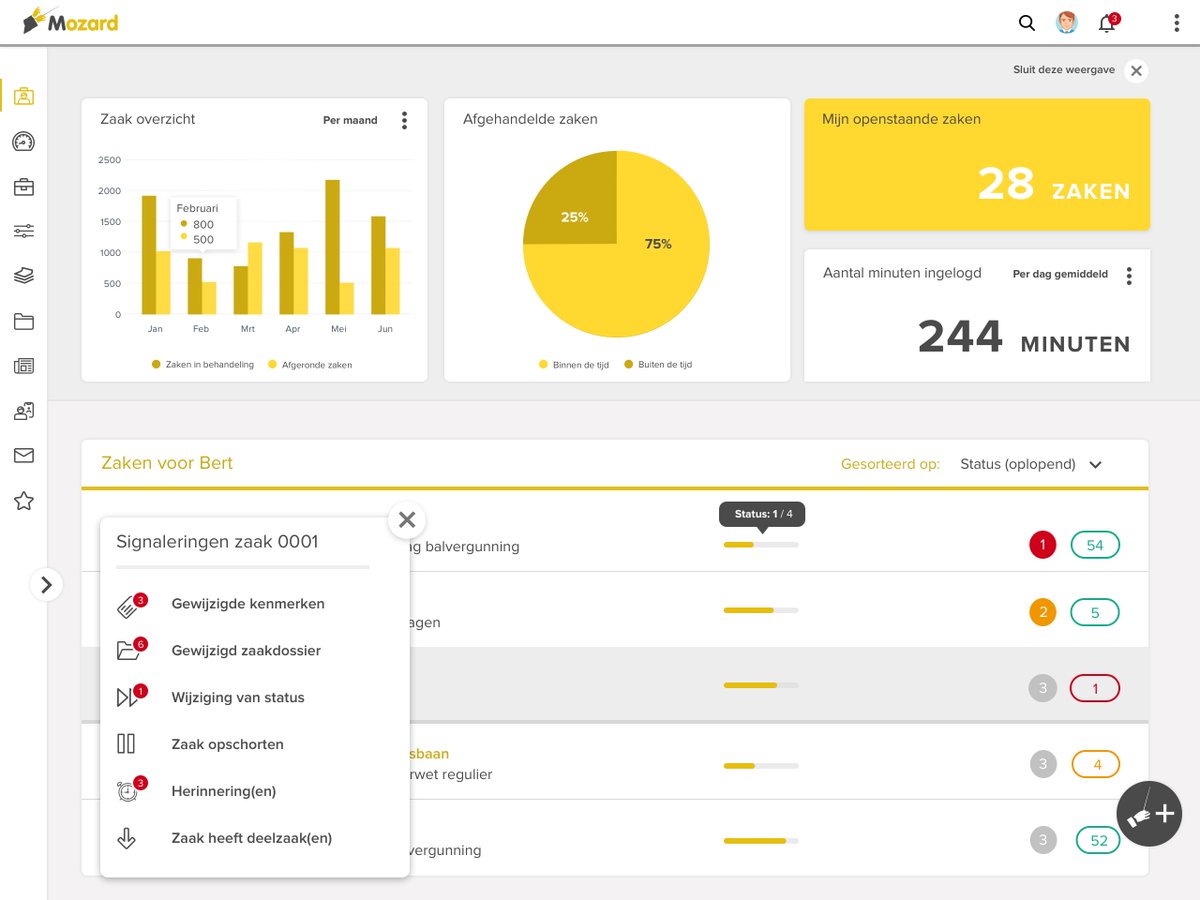1200x900 pixels.
Task: Click 'Sluit deze weergave' text
Action: click(x=1063, y=70)
